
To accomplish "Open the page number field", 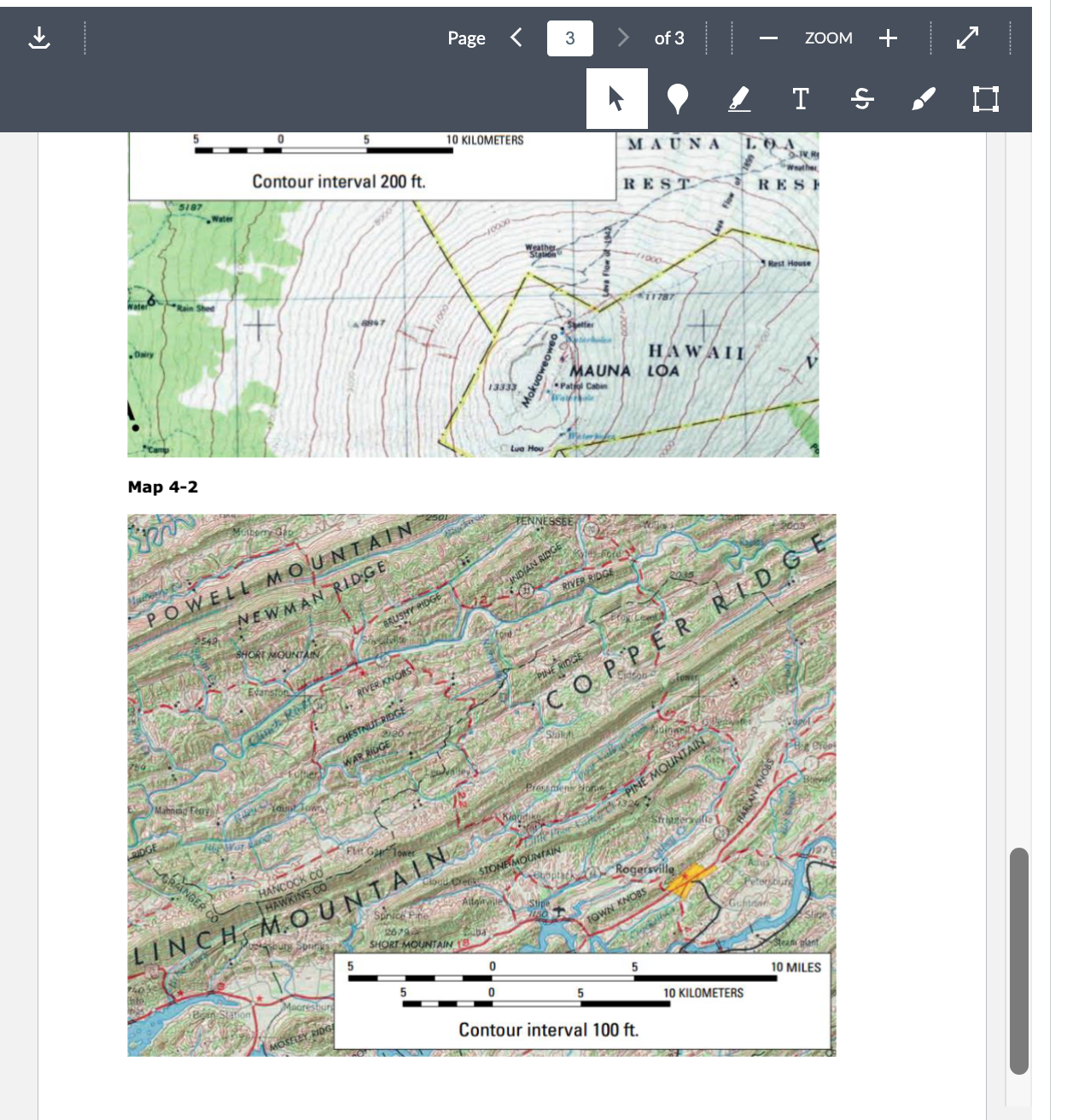I will [x=568, y=38].
